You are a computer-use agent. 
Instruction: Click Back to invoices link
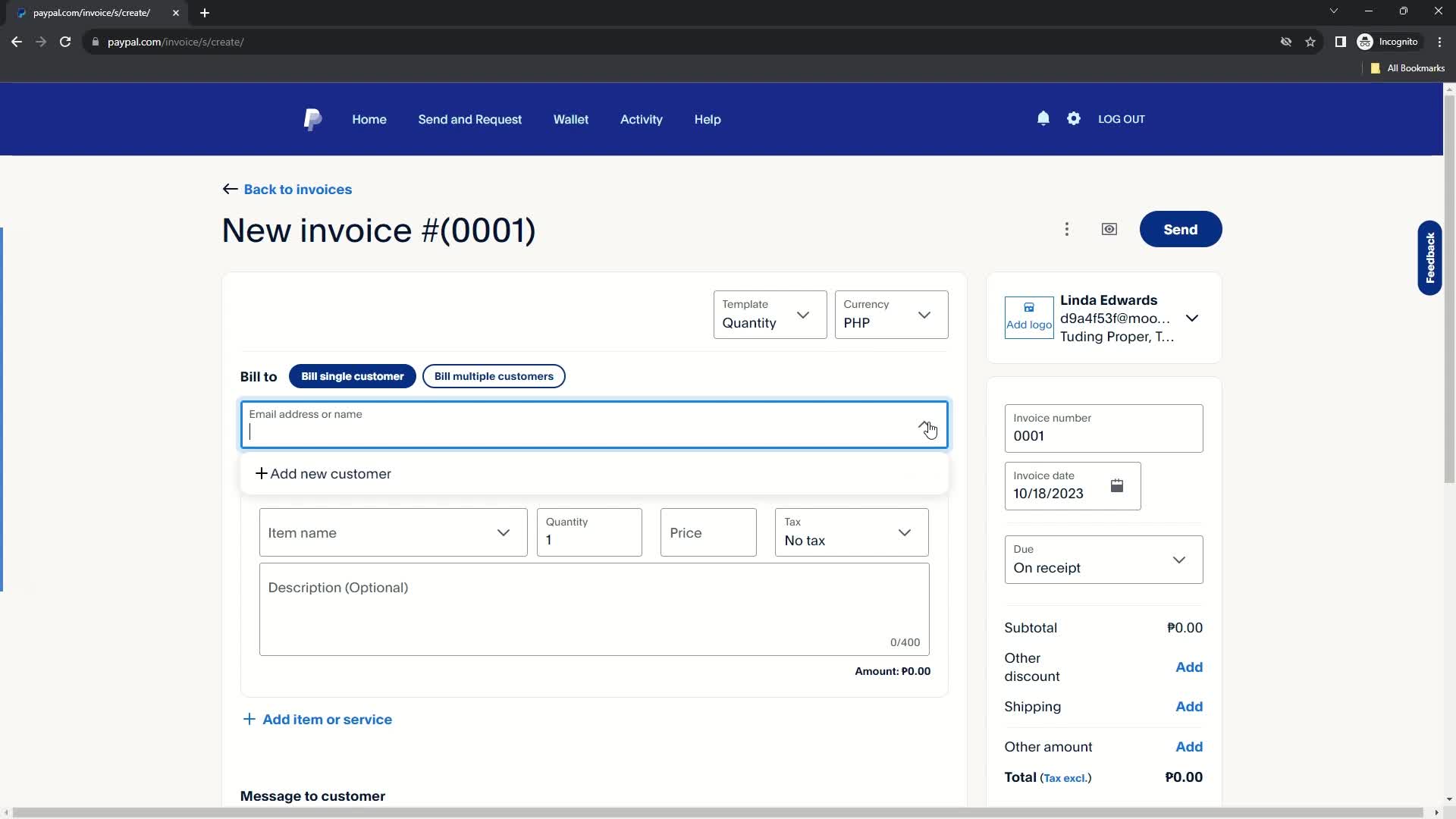click(x=298, y=189)
